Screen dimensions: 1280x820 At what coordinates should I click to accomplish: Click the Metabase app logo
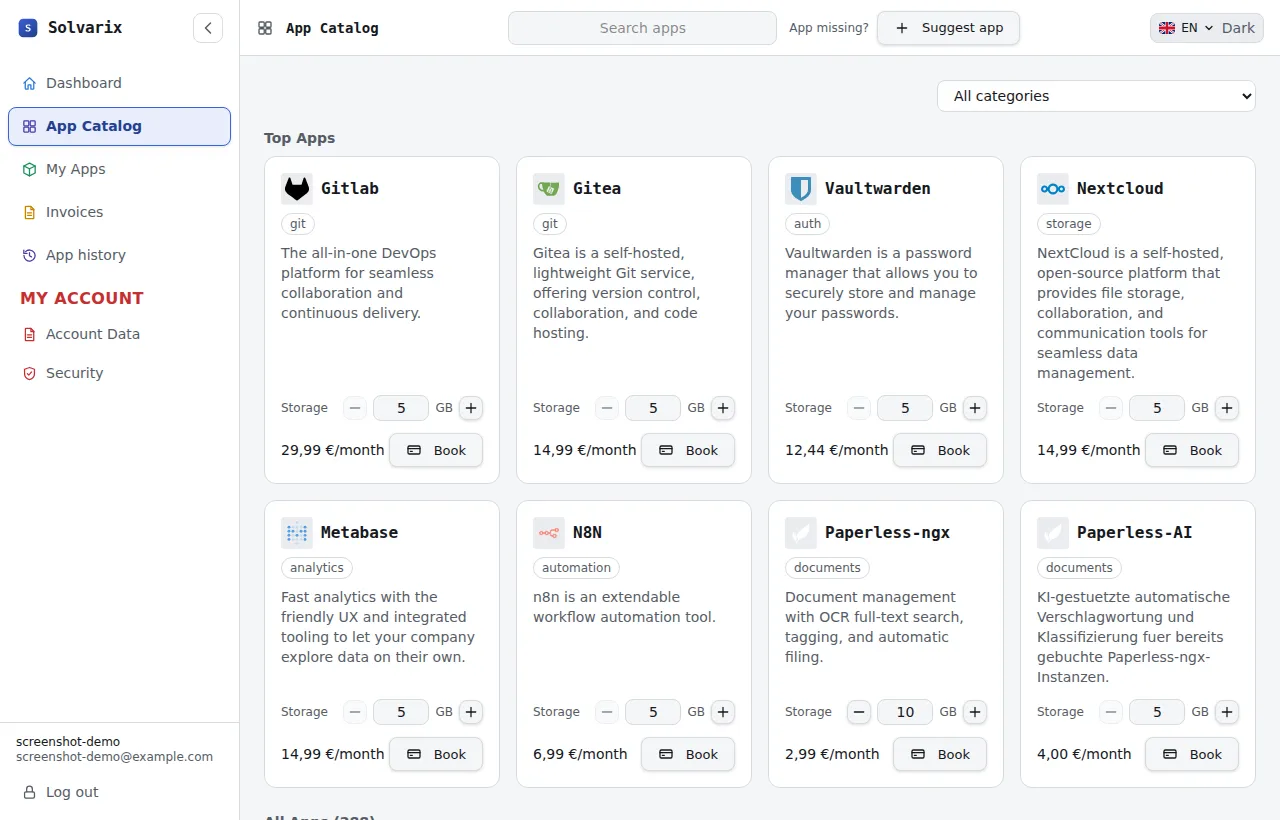click(x=297, y=532)
